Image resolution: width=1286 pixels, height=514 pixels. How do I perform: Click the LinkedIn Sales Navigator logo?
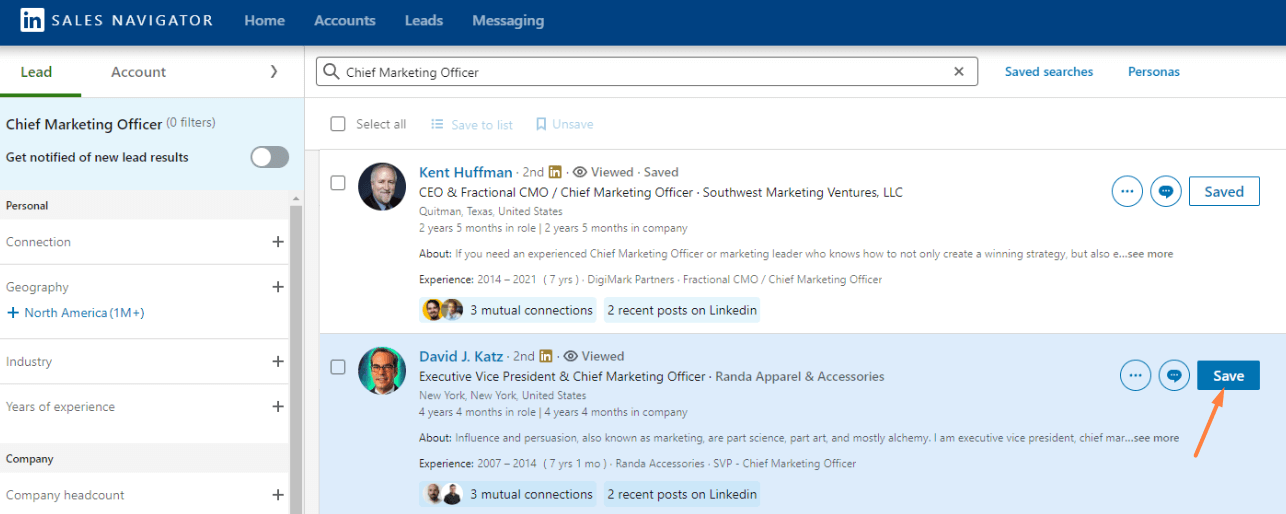point(117,20)
